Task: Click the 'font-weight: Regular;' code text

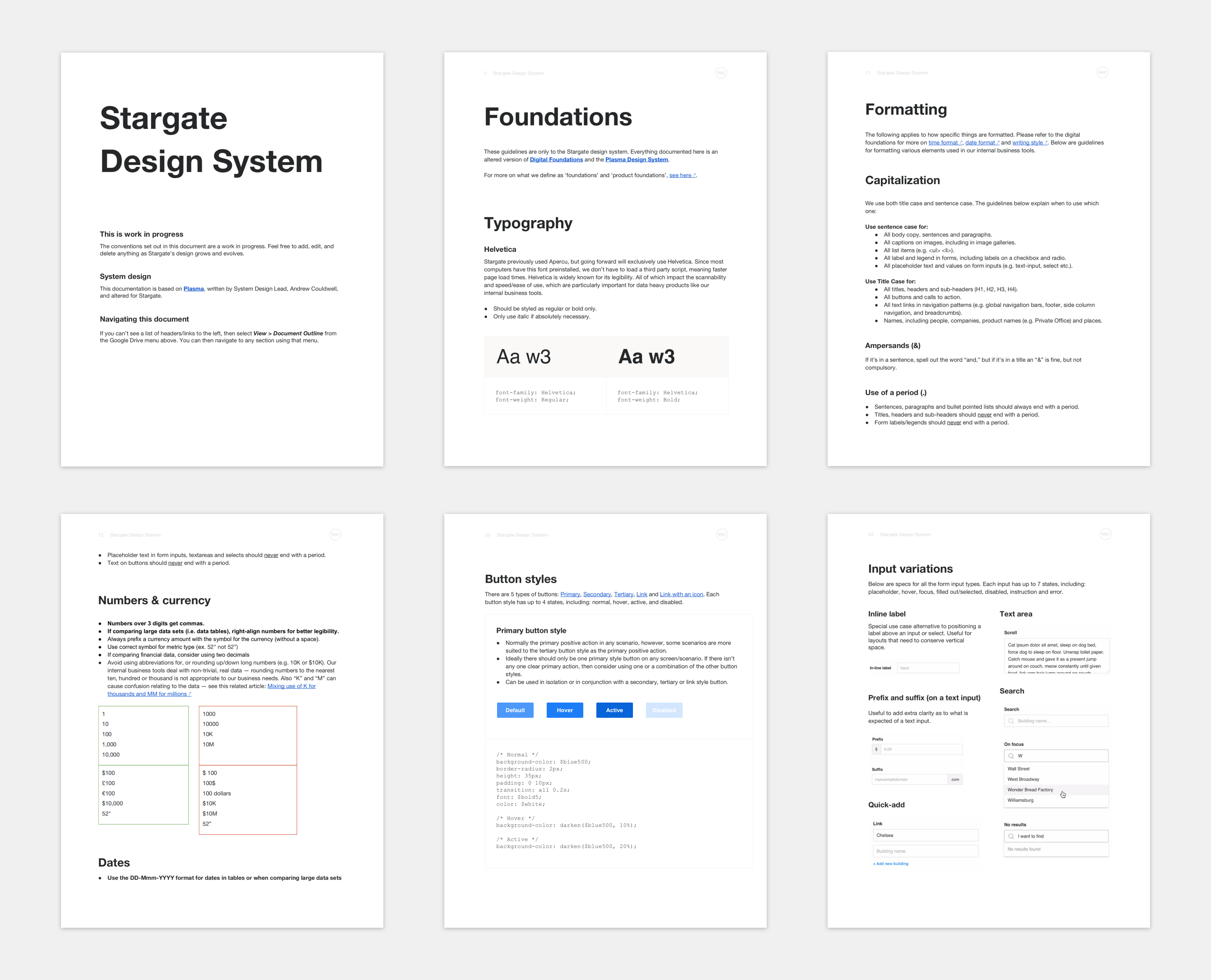Action: tap(532, 400)
